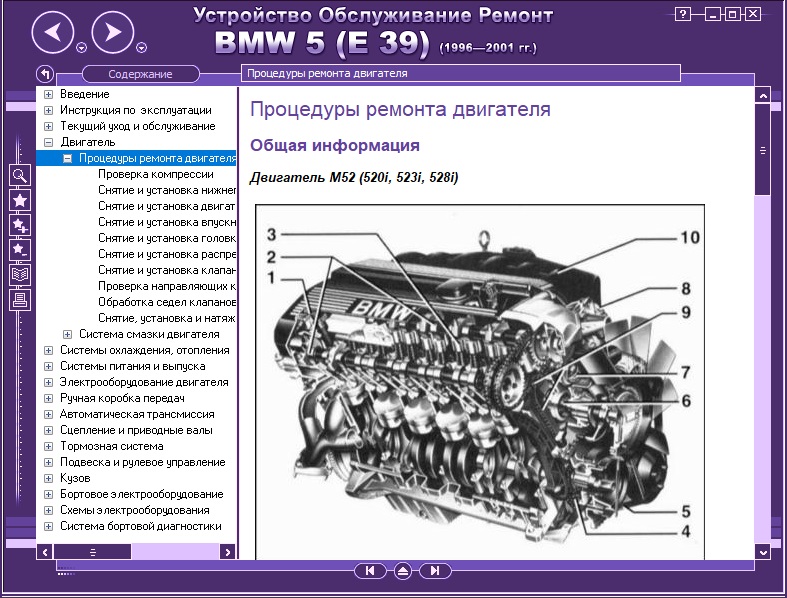
Task: Select Снятие, установка и натяж... topic
Action: [x=167, y=318]
